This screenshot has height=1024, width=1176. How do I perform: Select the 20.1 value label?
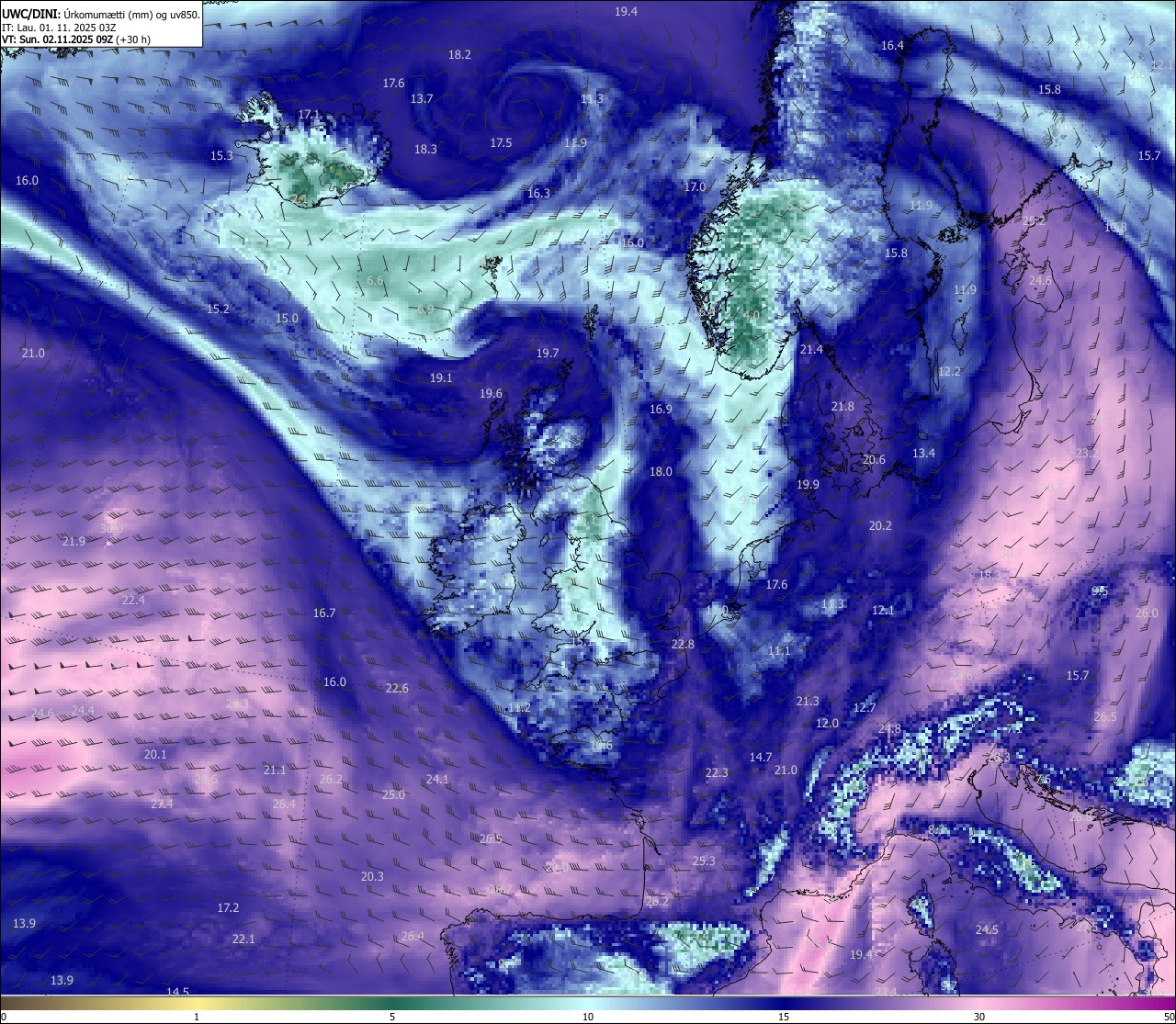(x=155, y=754)
